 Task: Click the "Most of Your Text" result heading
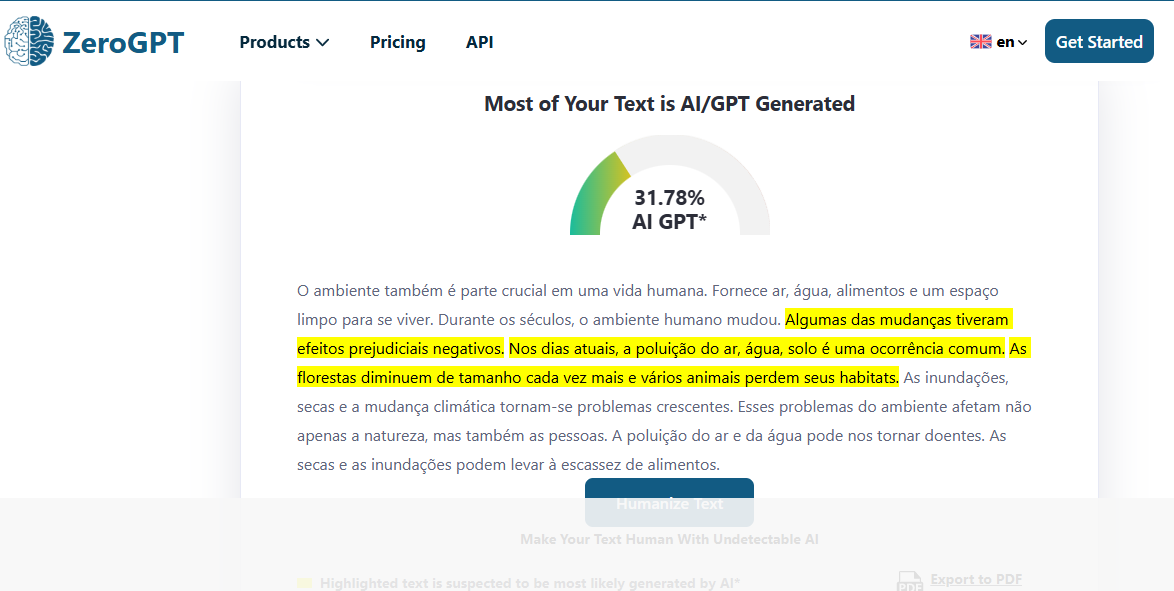coord(669,104)
